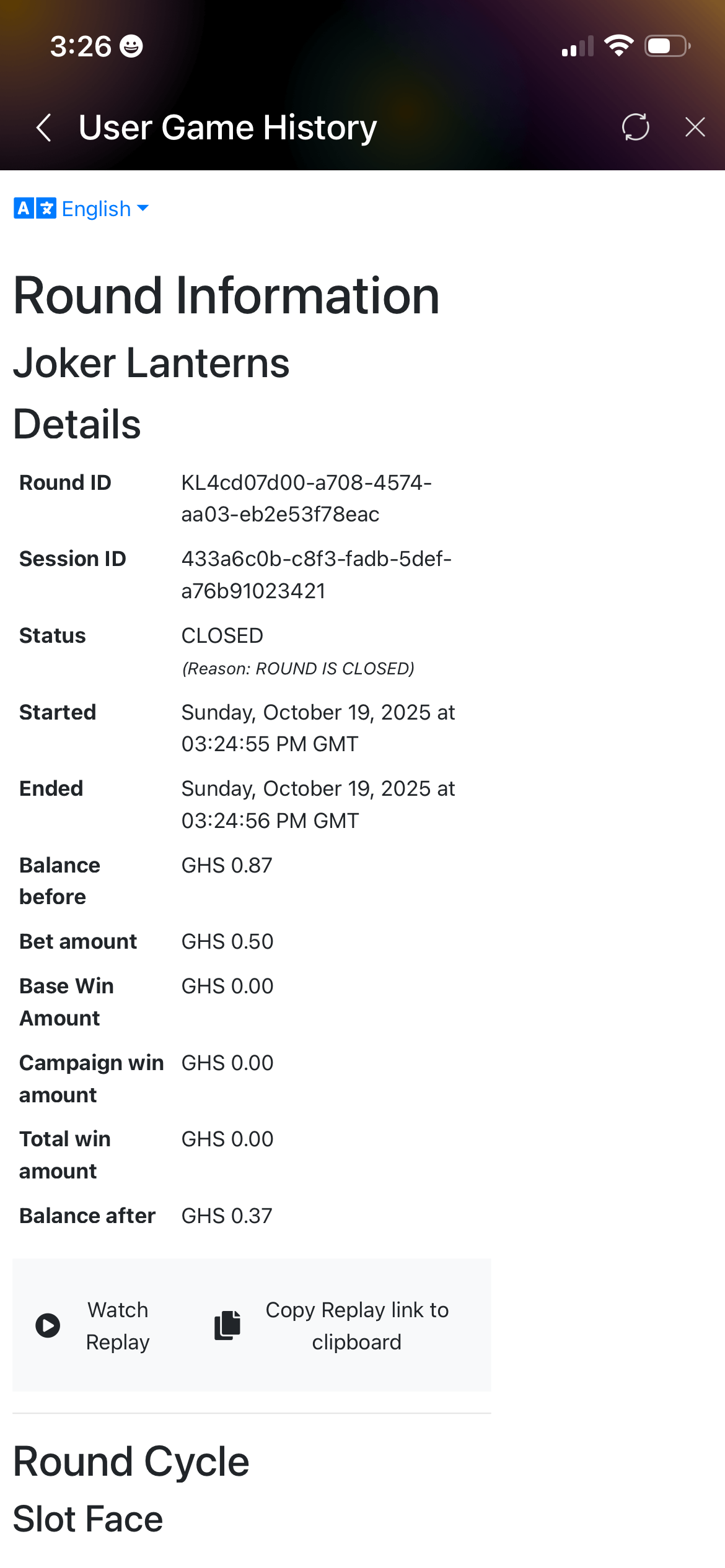The width and height of the screenshot is (725, 1568).
Task: Tap the back chevron arrow
Action: pyautogui.click(x=43, y=128)
